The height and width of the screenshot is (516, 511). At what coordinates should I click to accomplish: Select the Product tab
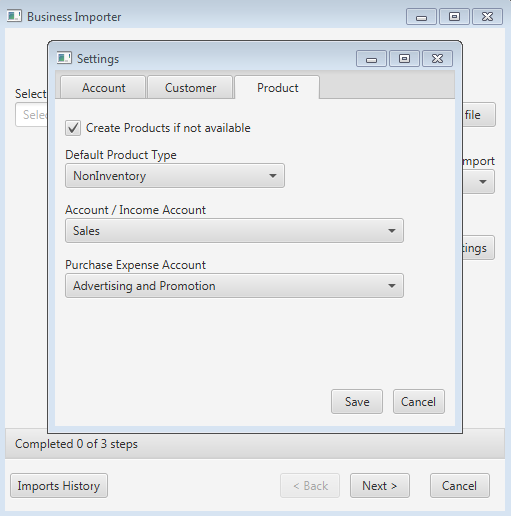pyautogui.click(x=277, y=87)
